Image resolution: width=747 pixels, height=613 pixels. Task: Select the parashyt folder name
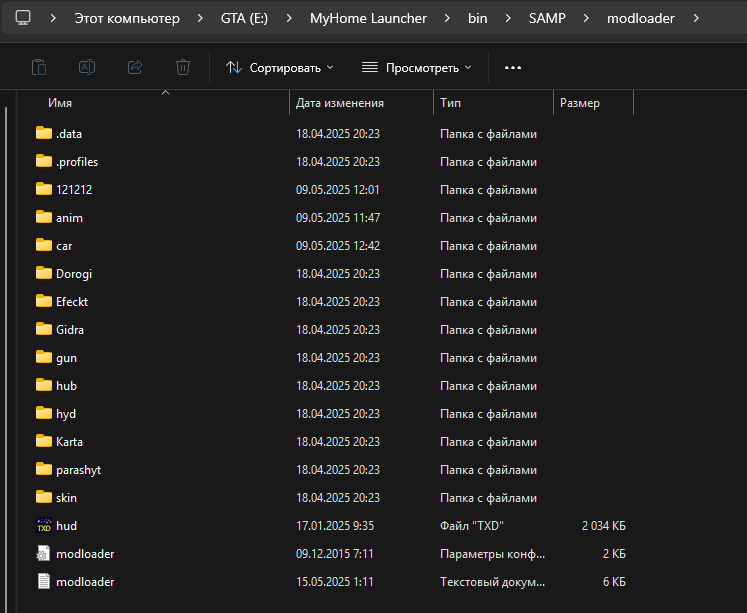point(79,470)
